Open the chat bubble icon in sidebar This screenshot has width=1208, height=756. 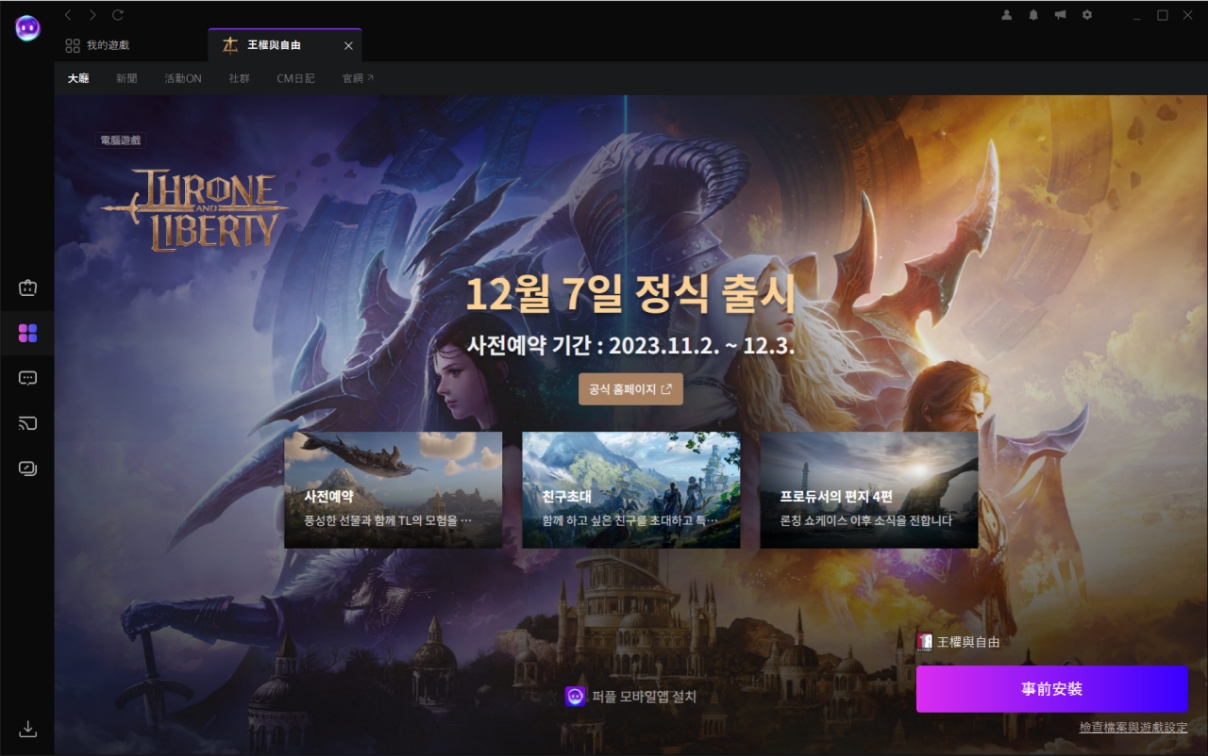[x=28, y=378]
